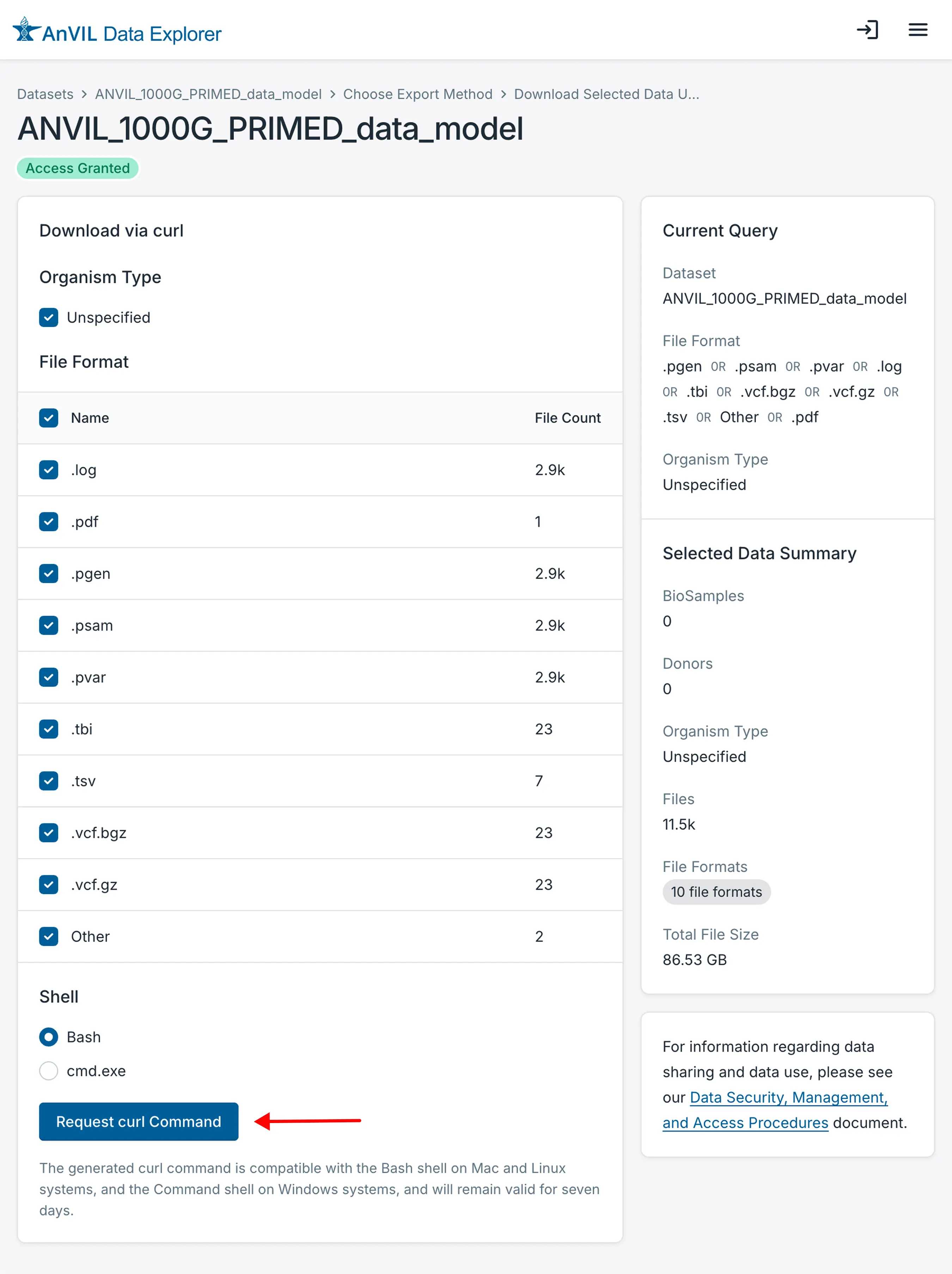Select the Bash shell radio button
The width and height of the screenshot is (952, 1274).
pos(49,1037)
